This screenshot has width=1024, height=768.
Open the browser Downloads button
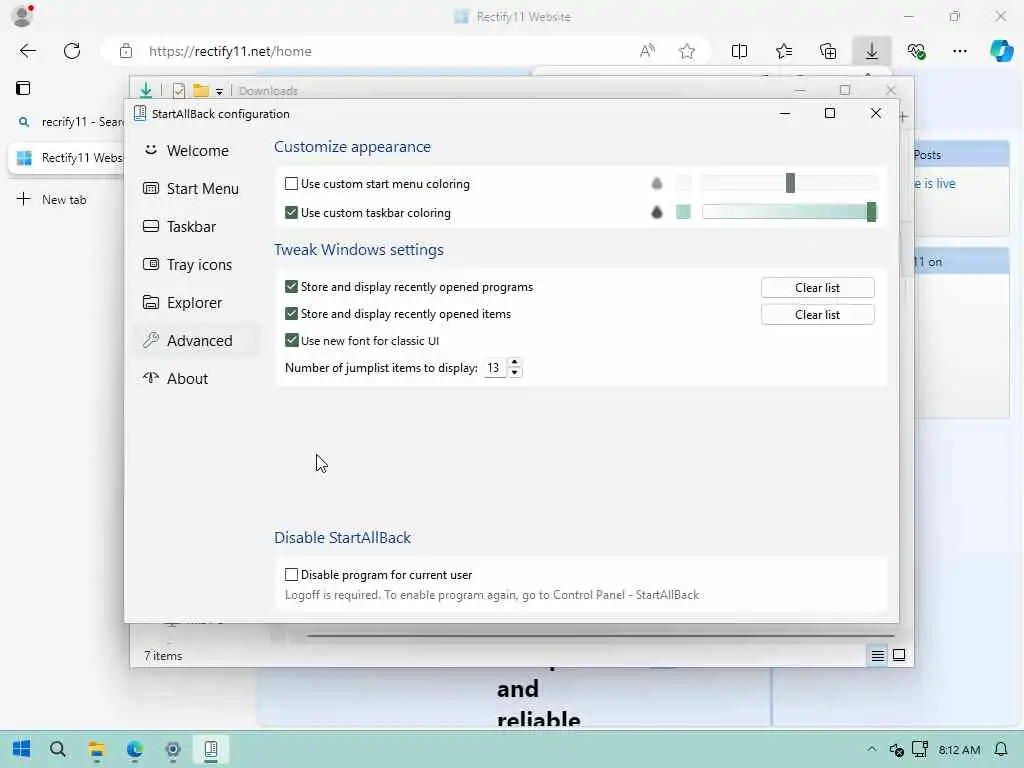[872, 51]
